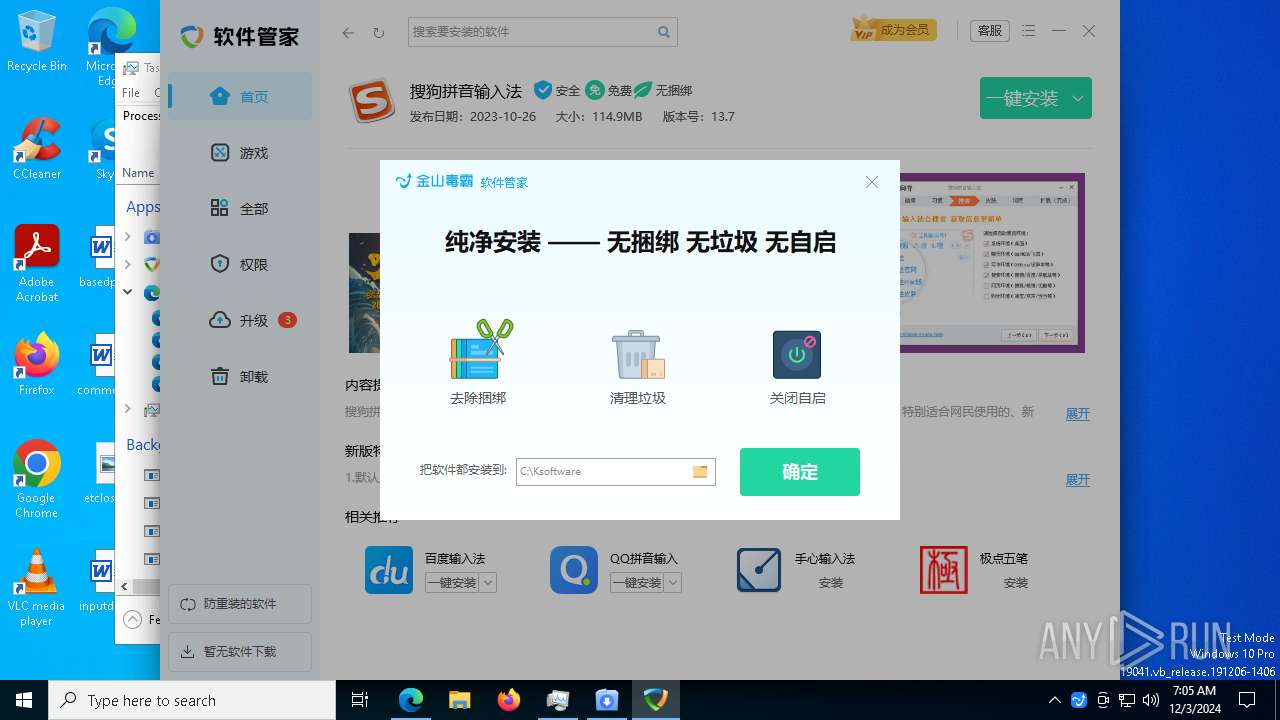Open dropdown arrow next to 百度输入法 一键安装
The image size is (1280, 720).
pos(488,582)
